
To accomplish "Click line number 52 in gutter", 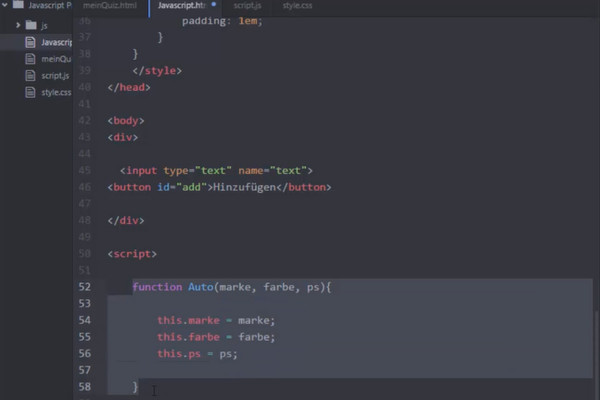I will [x=85, y=287].
